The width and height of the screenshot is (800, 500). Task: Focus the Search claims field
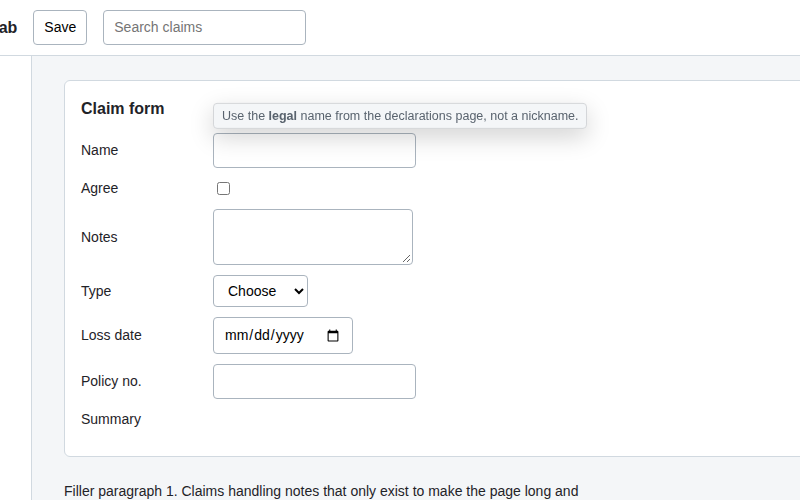204,28
